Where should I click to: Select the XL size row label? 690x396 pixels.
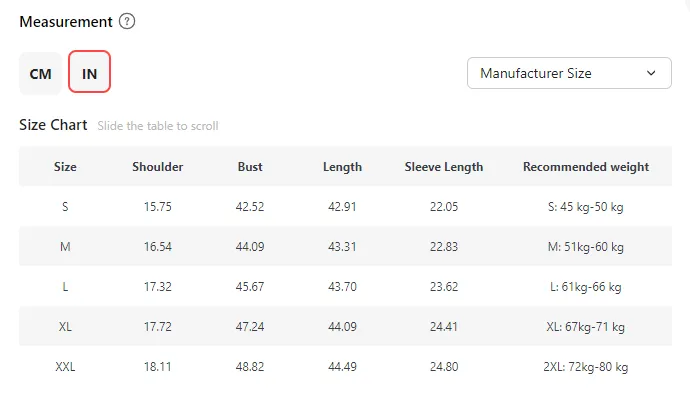click(x=65, y=327)
